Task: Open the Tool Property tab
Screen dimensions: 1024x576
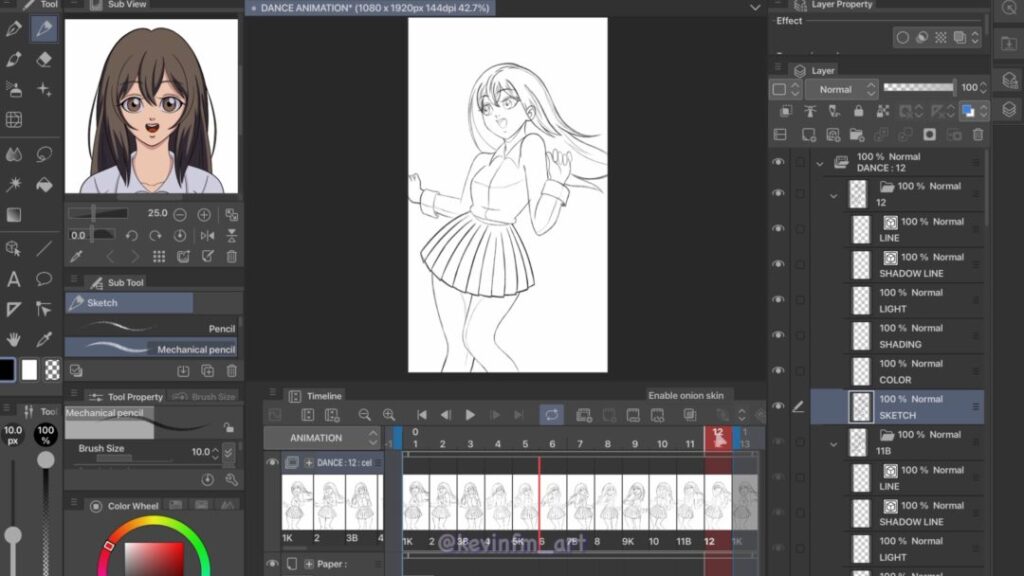Action: 125,396
